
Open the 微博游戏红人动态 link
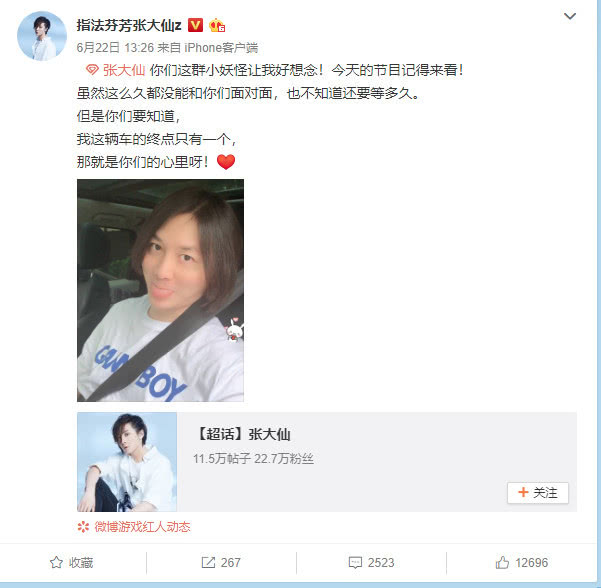(x=142, y=527)
